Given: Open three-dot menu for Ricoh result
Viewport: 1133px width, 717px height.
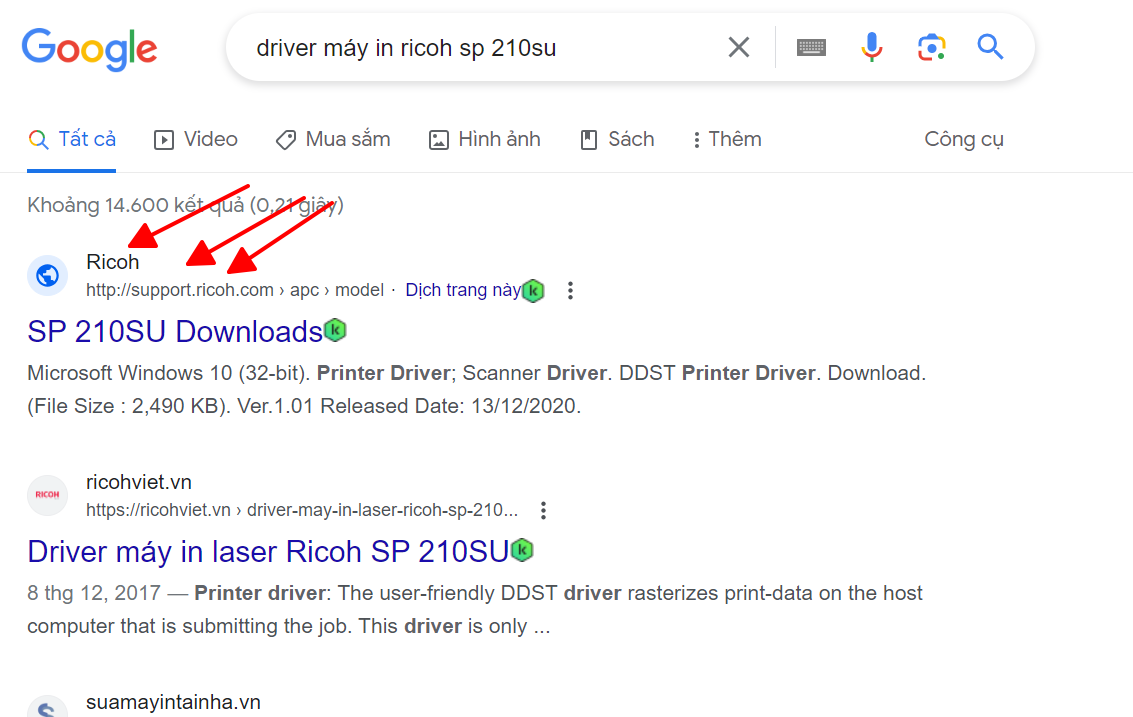Looking at the screenshot, I should (570, 291).
